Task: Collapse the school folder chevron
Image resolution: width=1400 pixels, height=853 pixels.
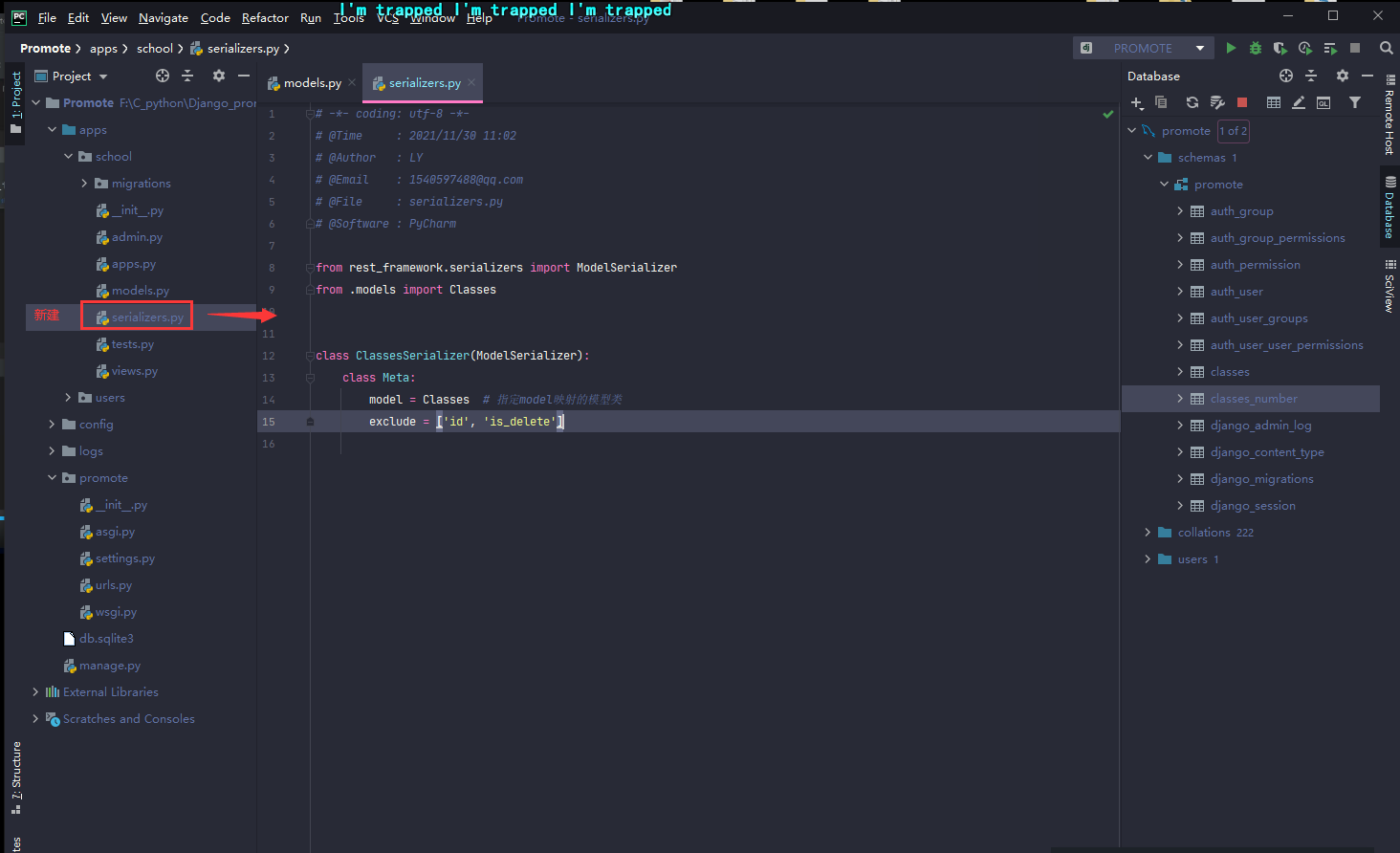Action: pyautogui.click(x=69, y=156)
